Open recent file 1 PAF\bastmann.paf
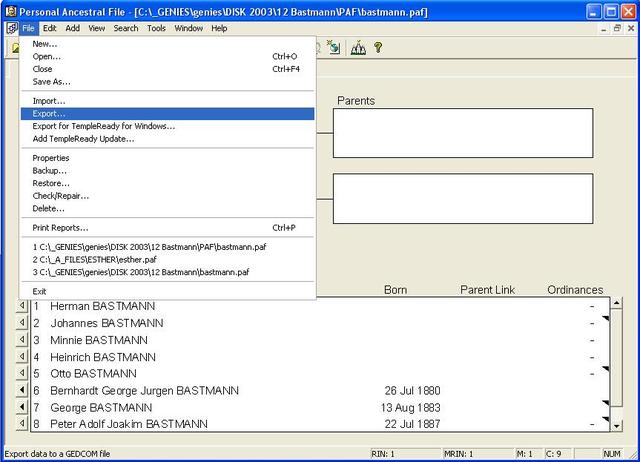The height and width of the screenshot is (462, 640). 167,247
